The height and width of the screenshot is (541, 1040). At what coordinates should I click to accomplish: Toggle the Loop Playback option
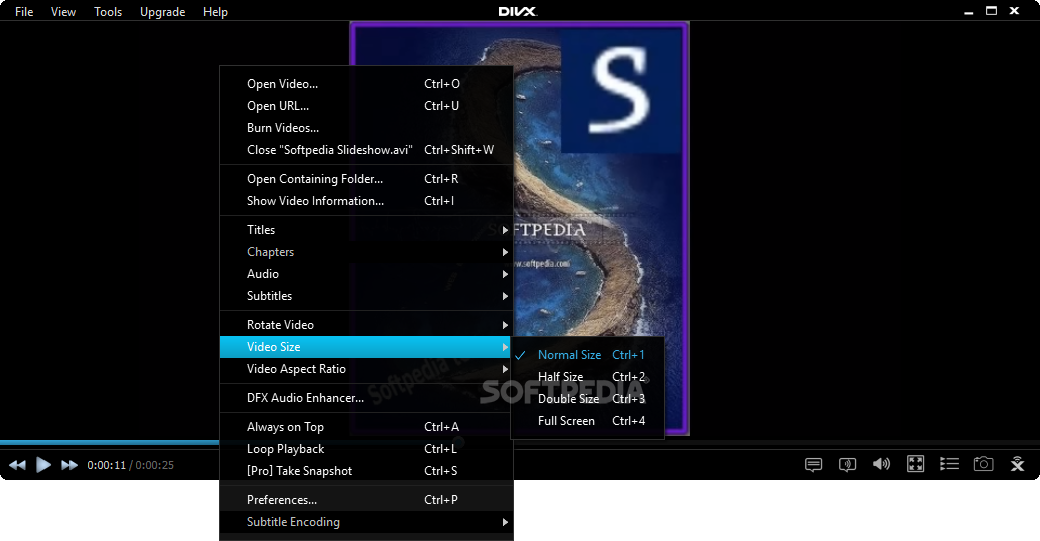[x=366, y=449]
